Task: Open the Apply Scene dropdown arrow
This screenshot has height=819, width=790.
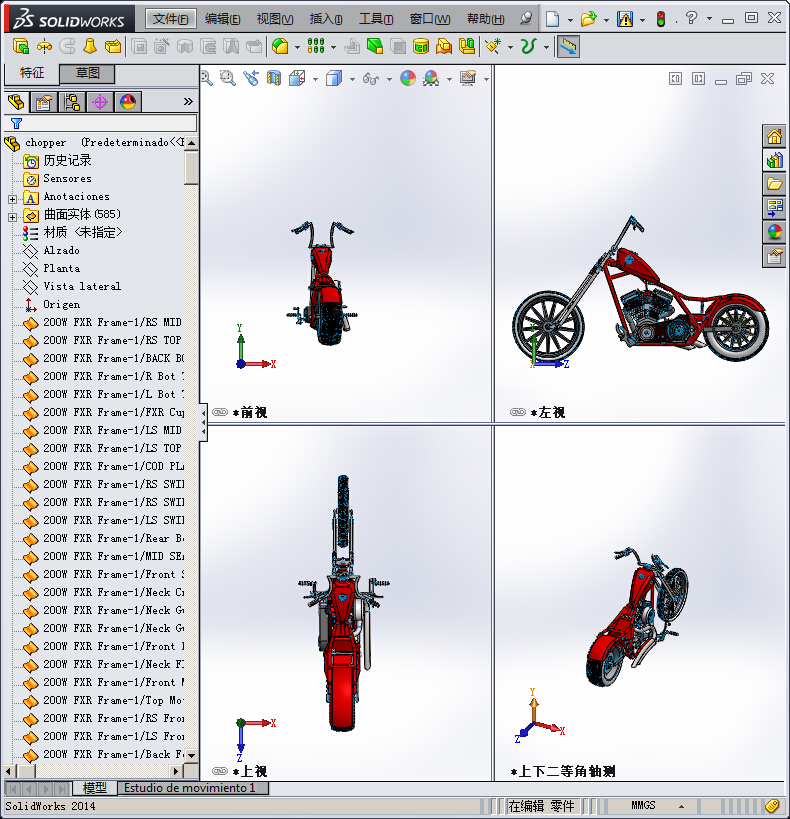Action: coord(449,79)
